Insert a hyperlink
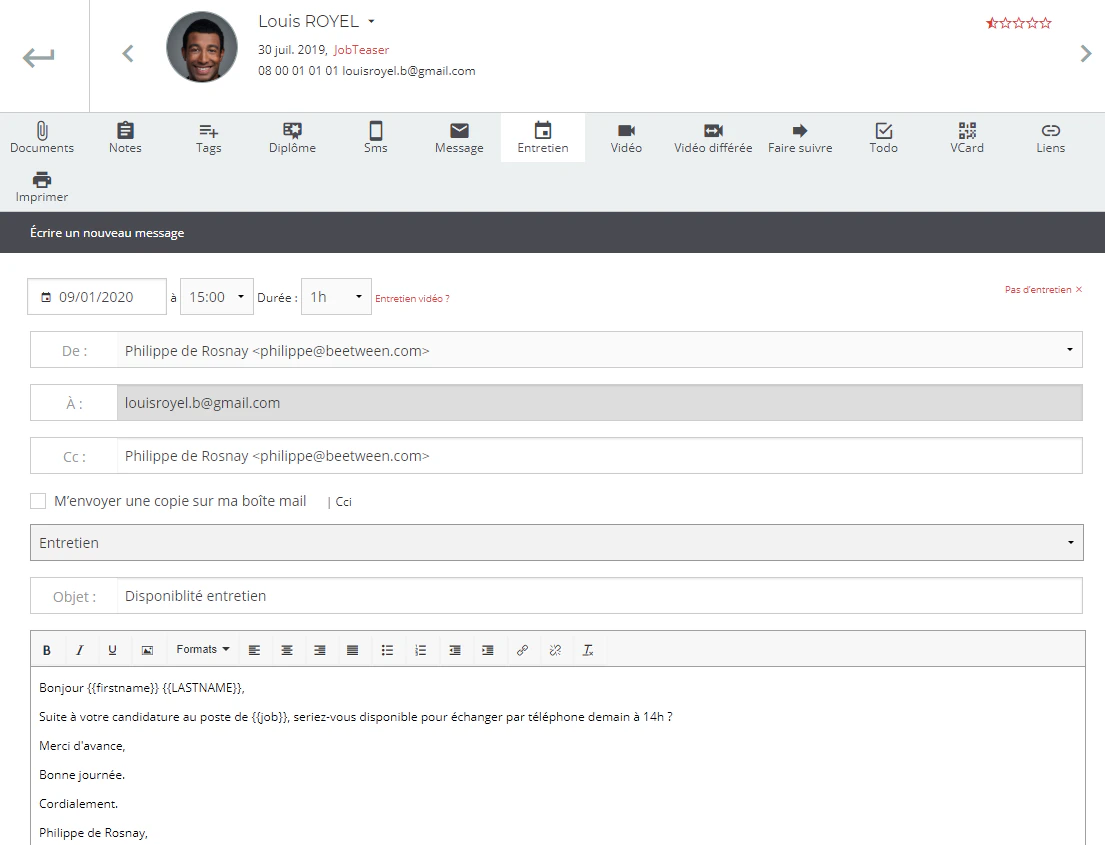This screenshot has width=1105, height=845. [522, 650]
